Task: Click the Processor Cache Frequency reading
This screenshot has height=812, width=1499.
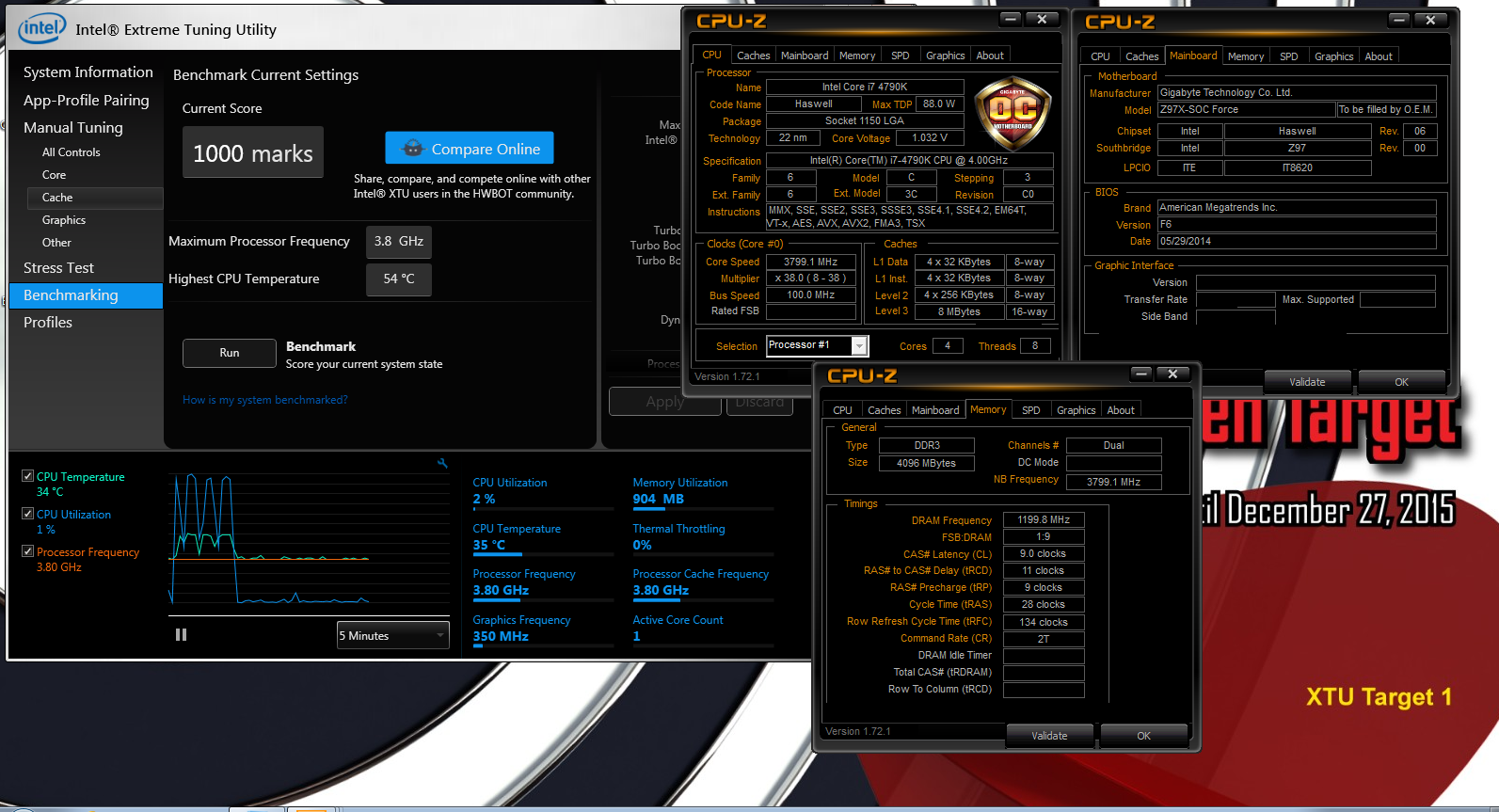Action: point(661,591)
